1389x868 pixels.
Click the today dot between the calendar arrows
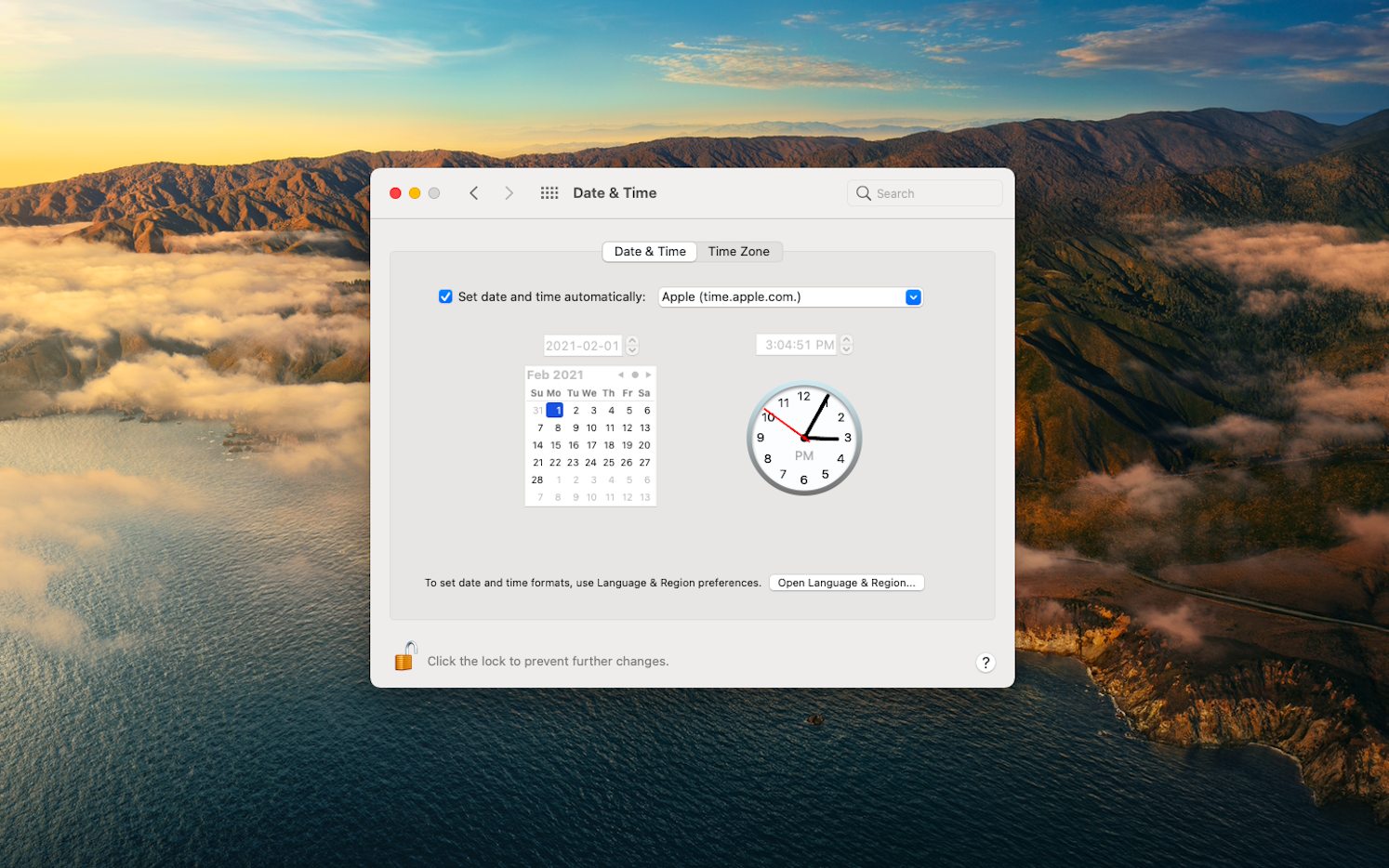point(634,375)
